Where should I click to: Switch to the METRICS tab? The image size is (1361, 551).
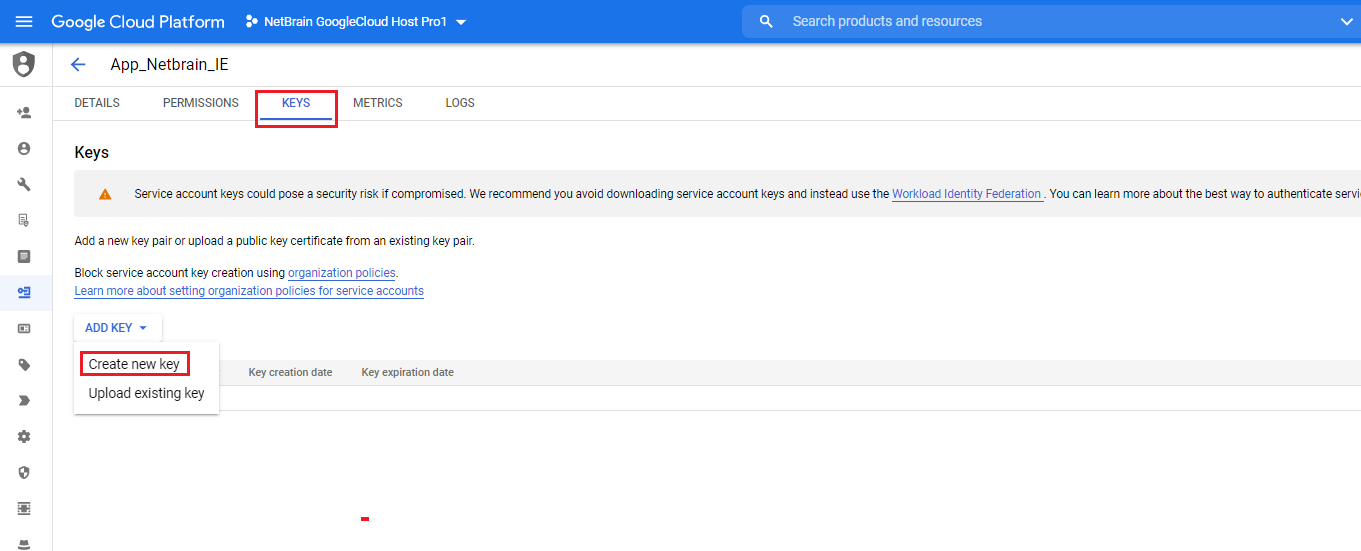[x=378, y=103]
